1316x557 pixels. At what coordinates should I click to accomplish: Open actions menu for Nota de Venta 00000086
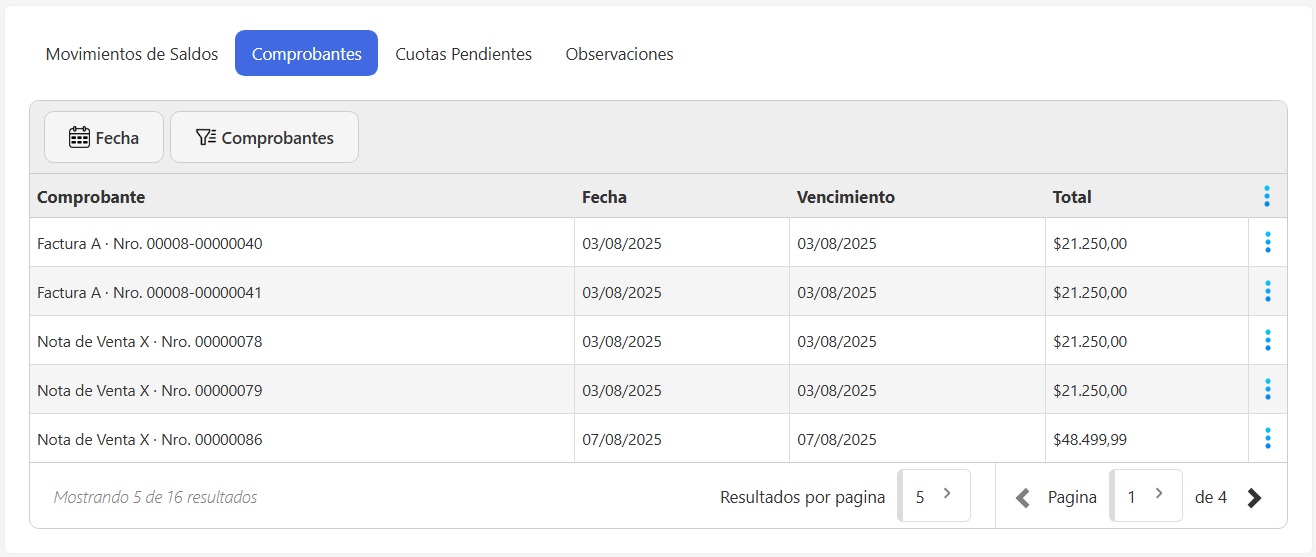coord(1267,439)
